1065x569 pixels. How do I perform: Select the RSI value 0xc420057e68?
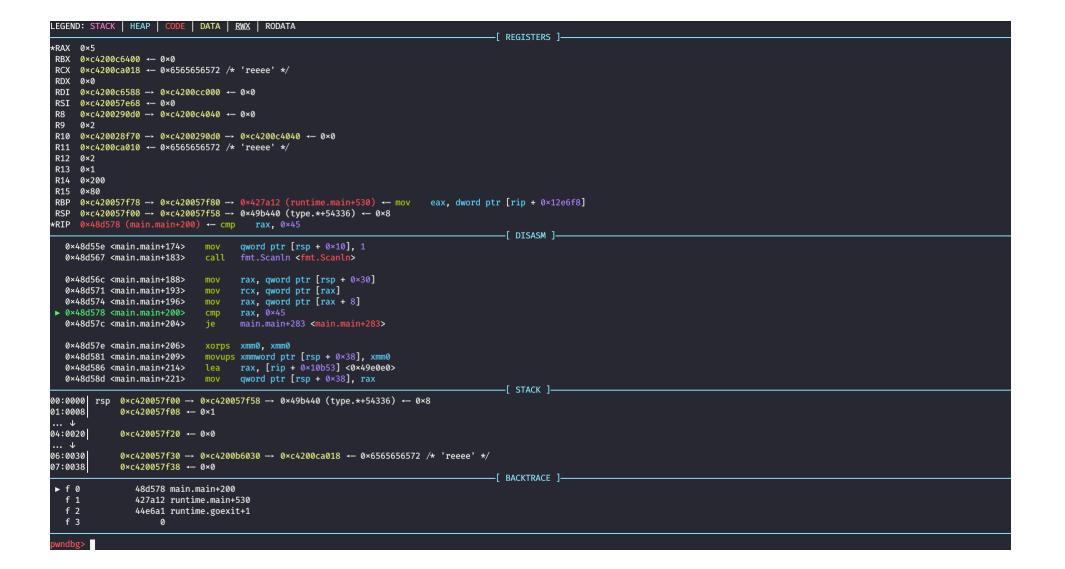110,103
